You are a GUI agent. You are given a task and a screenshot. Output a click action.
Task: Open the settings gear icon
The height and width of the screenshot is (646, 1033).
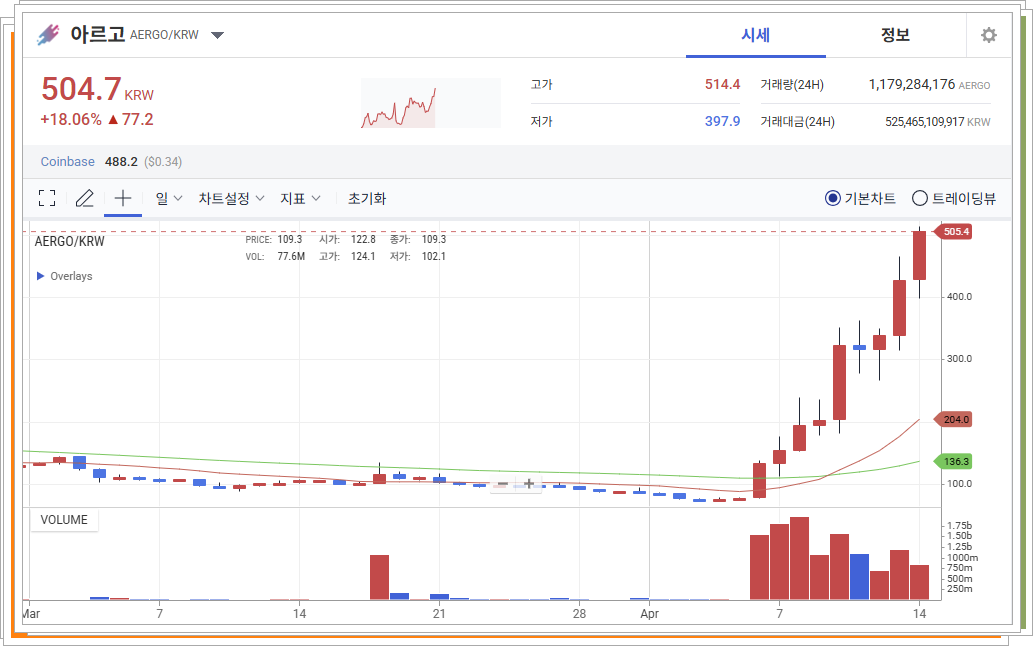[988, 34]
